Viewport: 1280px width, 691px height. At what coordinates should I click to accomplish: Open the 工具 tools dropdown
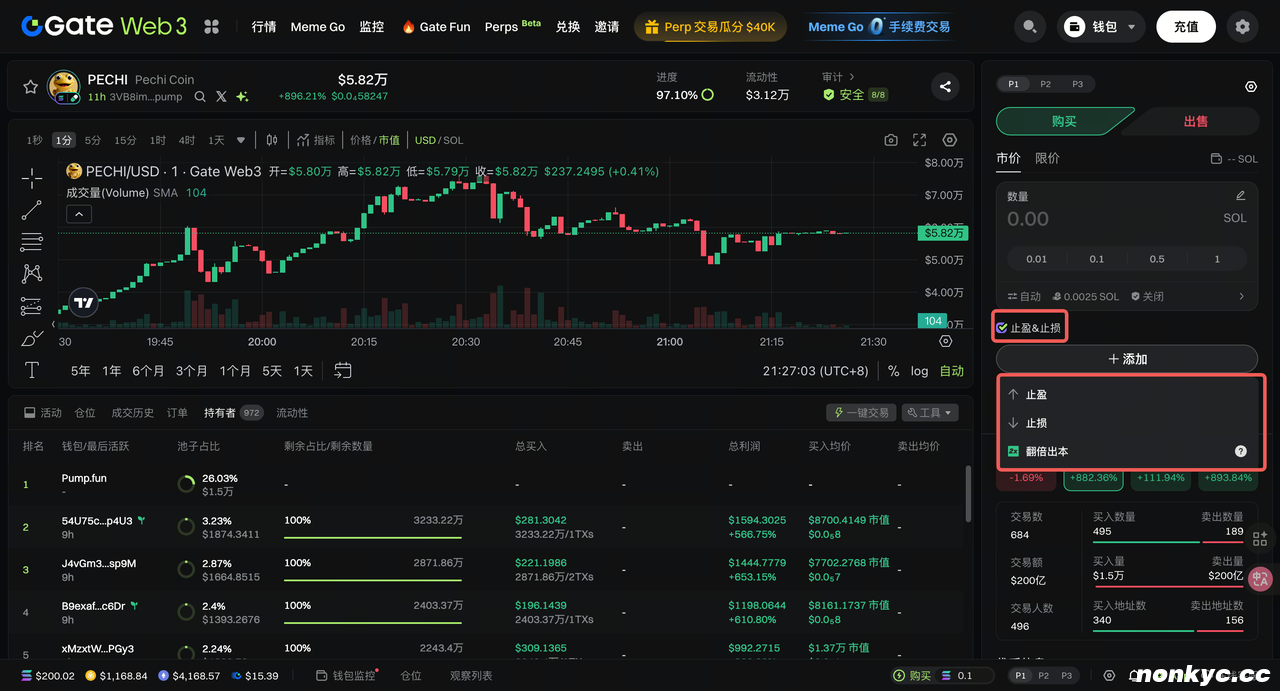coord(930,413)
